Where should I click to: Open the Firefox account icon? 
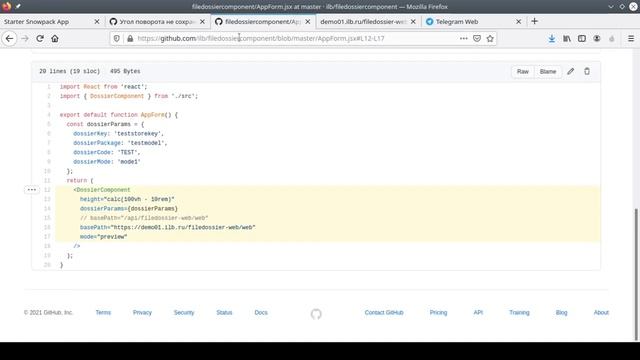point(597,38)
